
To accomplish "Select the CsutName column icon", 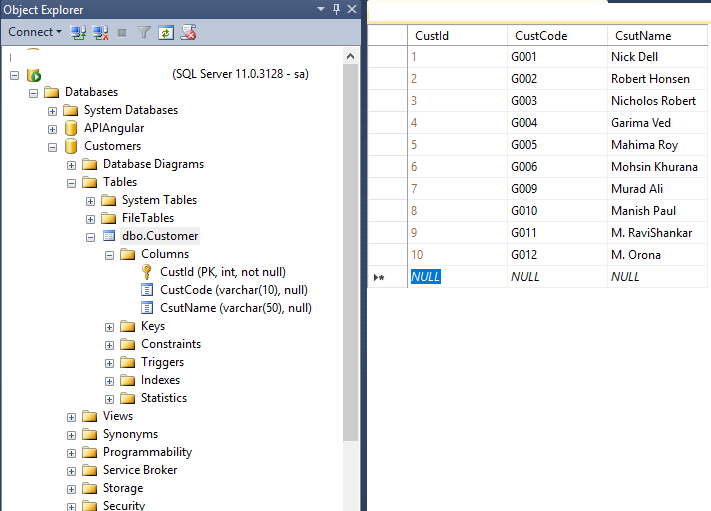I will (x=147, y=308).
